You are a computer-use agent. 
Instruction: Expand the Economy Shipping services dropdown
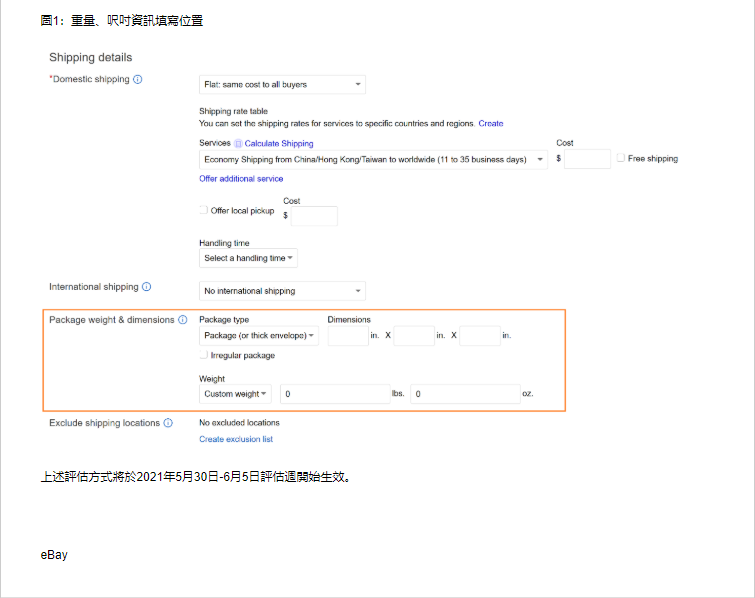click(x=373, y=159)
